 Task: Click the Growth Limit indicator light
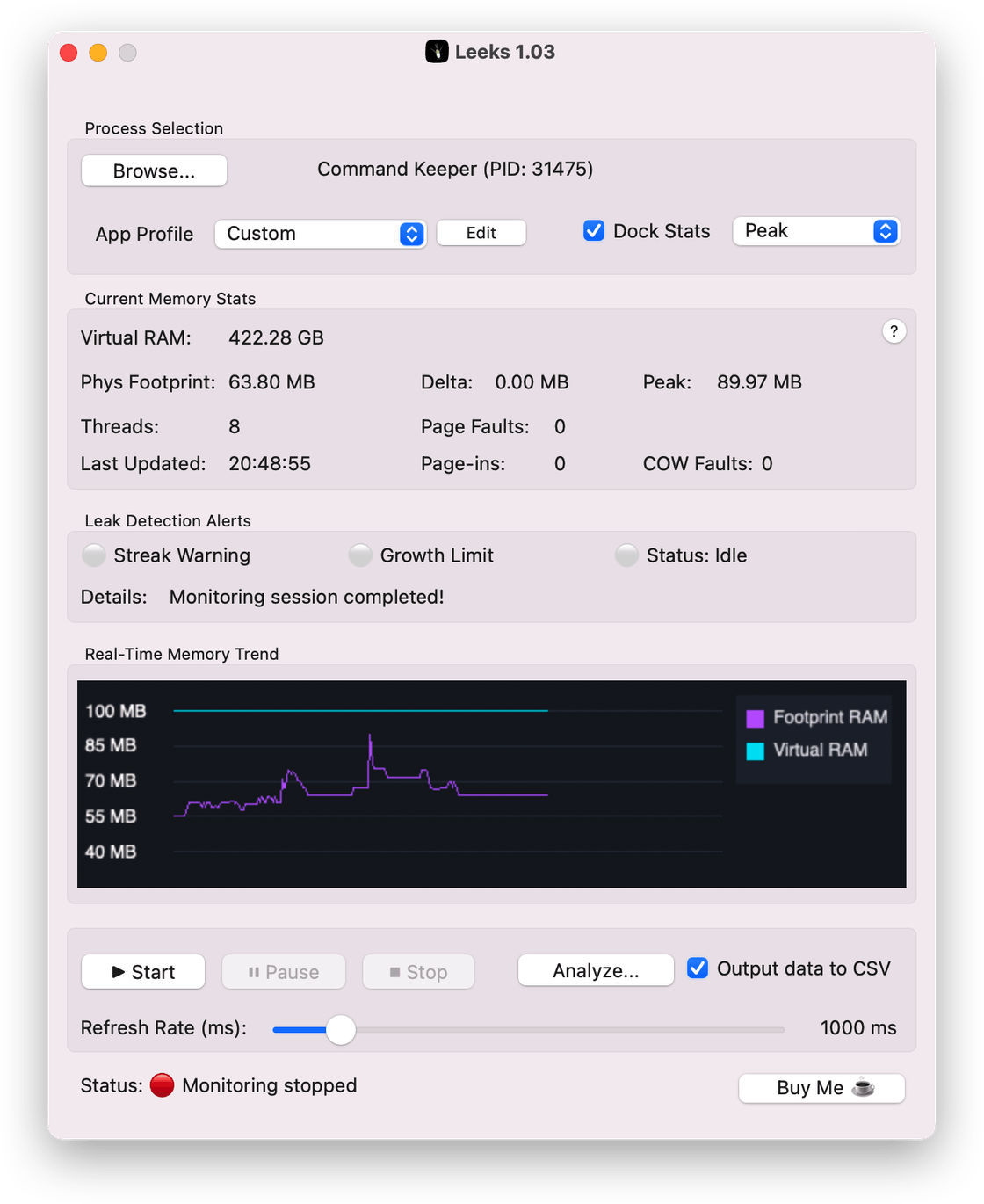tap(360, 555)
